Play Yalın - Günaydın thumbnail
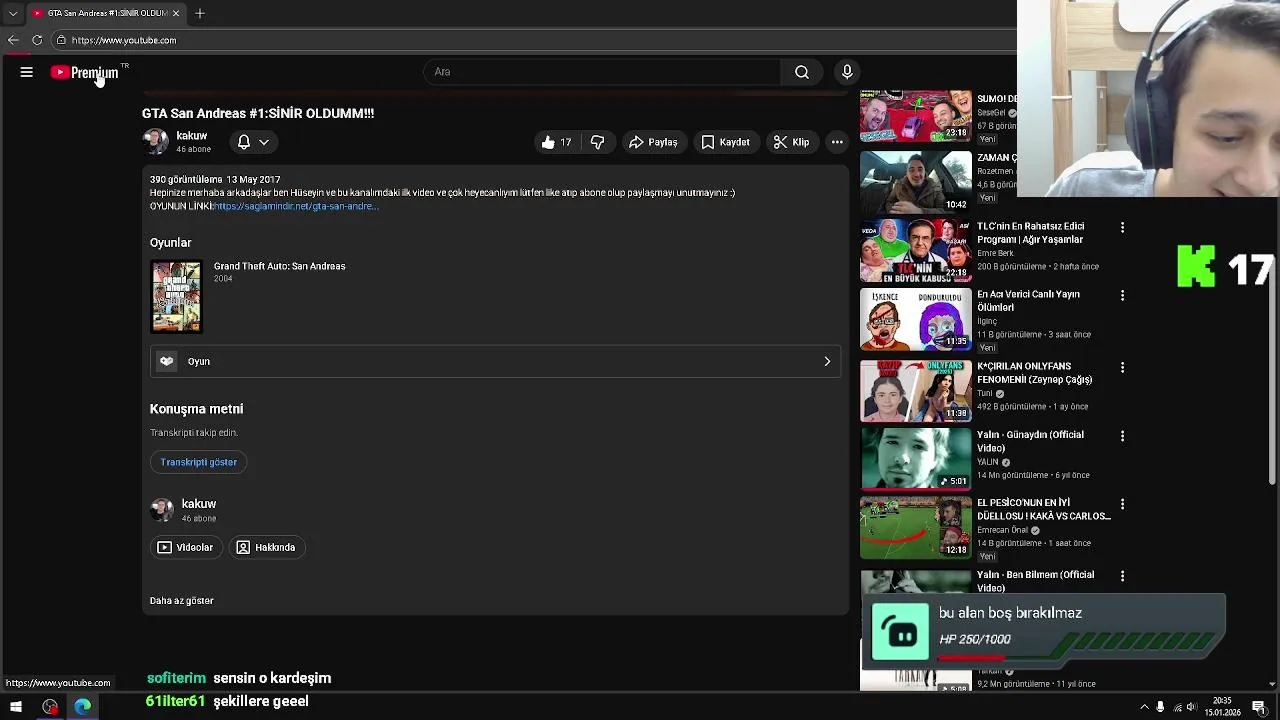Viewport: 1280px width, 720px height. click(x=916, y=458)
